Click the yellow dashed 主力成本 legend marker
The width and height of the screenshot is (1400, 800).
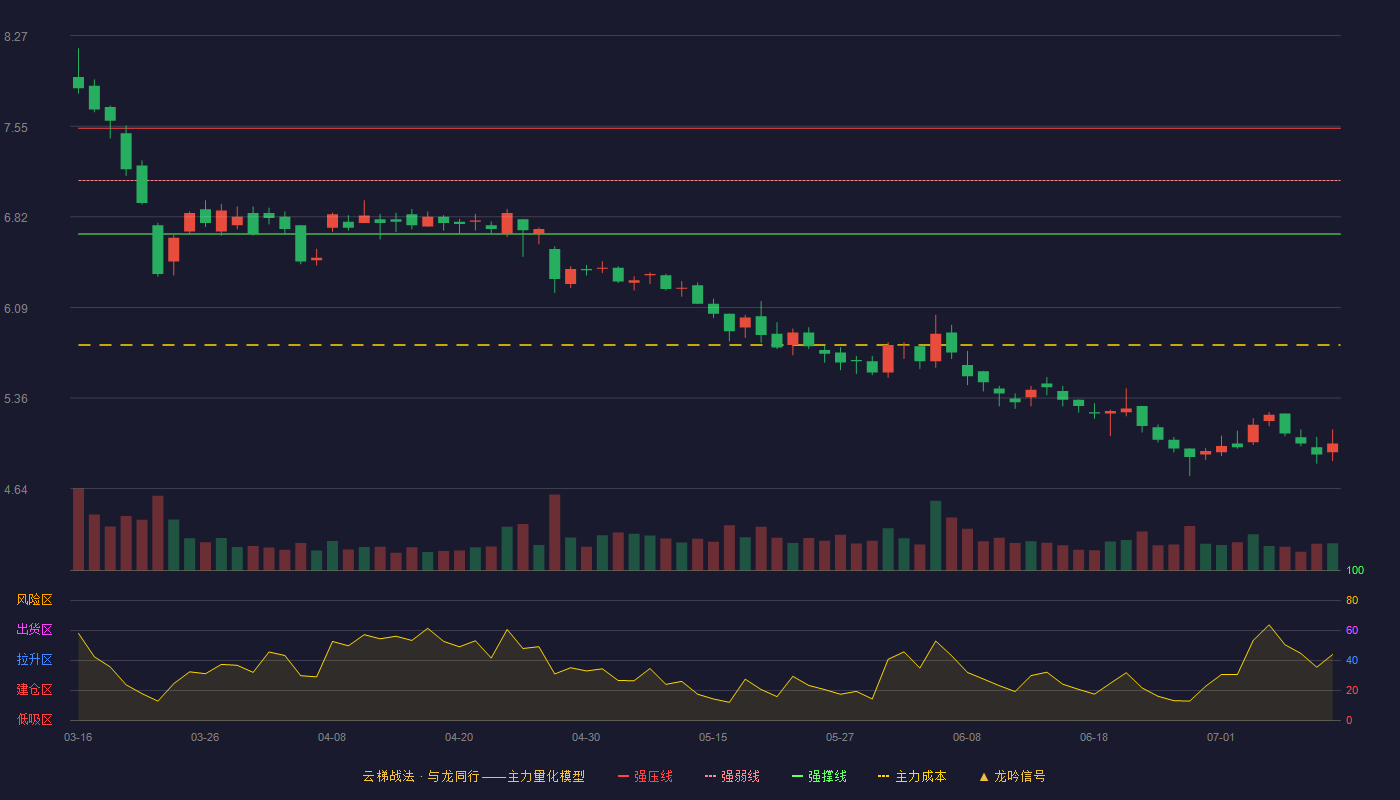pos(883,776)
